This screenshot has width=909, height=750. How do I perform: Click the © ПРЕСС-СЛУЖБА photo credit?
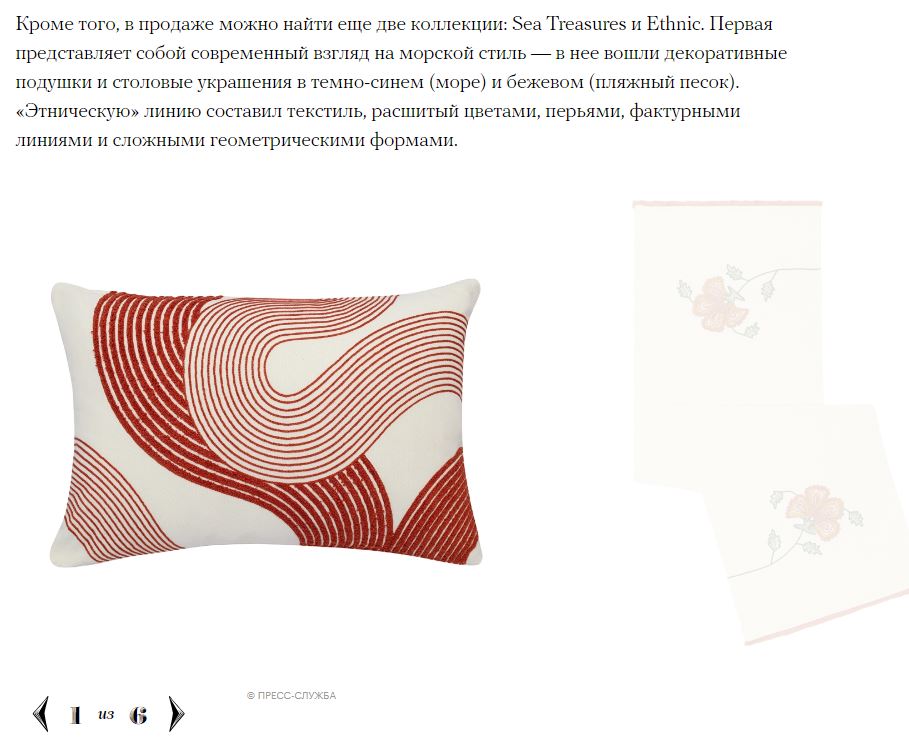click(x=292, y=696)
